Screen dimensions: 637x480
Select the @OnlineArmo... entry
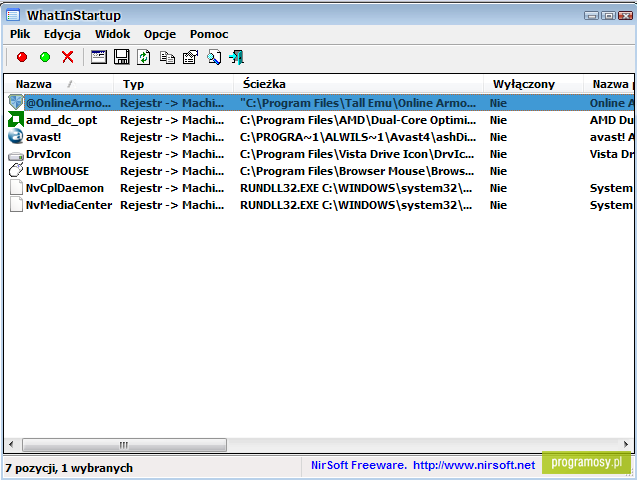68,103
